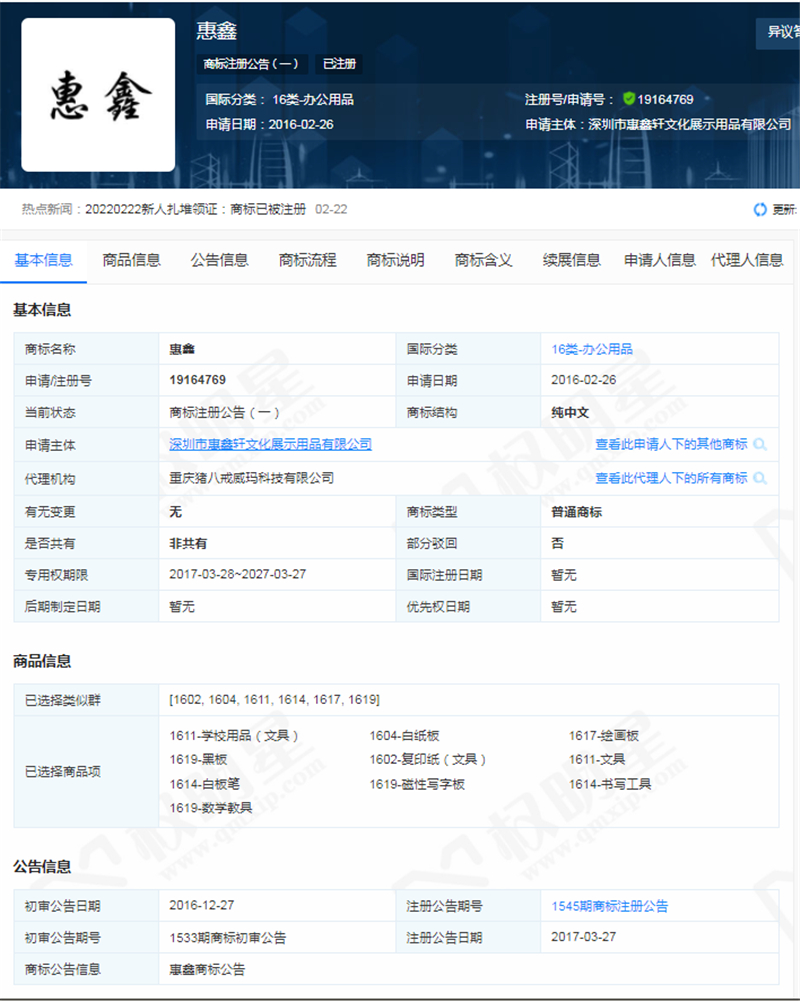Click registration announcement date 2017-03-27
Viewport: 800px width, 1001px height.
pos(584,937)
